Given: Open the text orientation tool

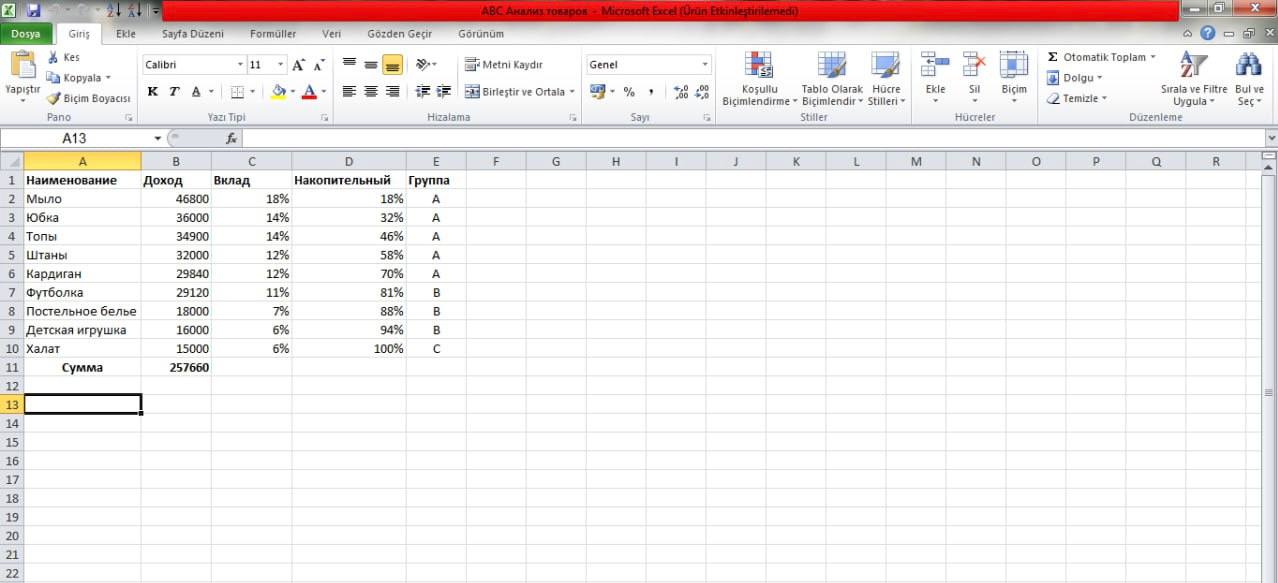Looking at the screenshot, I should (425, 65).
